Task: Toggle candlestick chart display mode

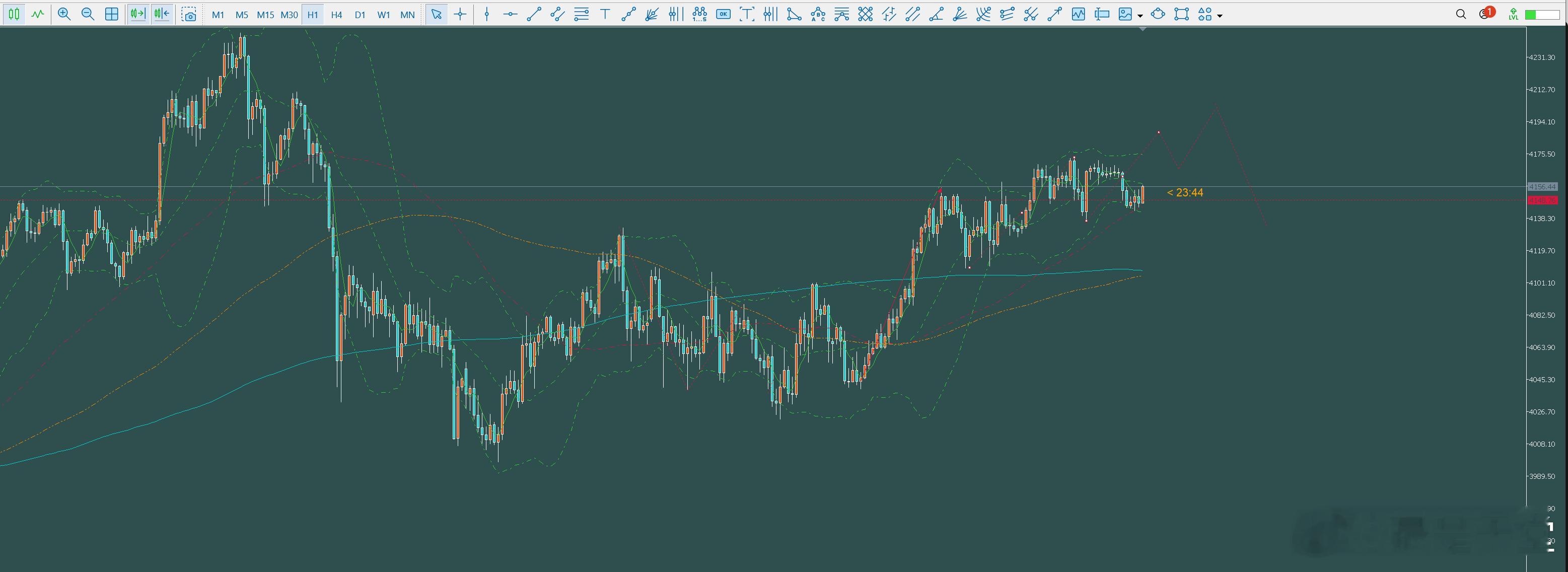Action: 14,15
